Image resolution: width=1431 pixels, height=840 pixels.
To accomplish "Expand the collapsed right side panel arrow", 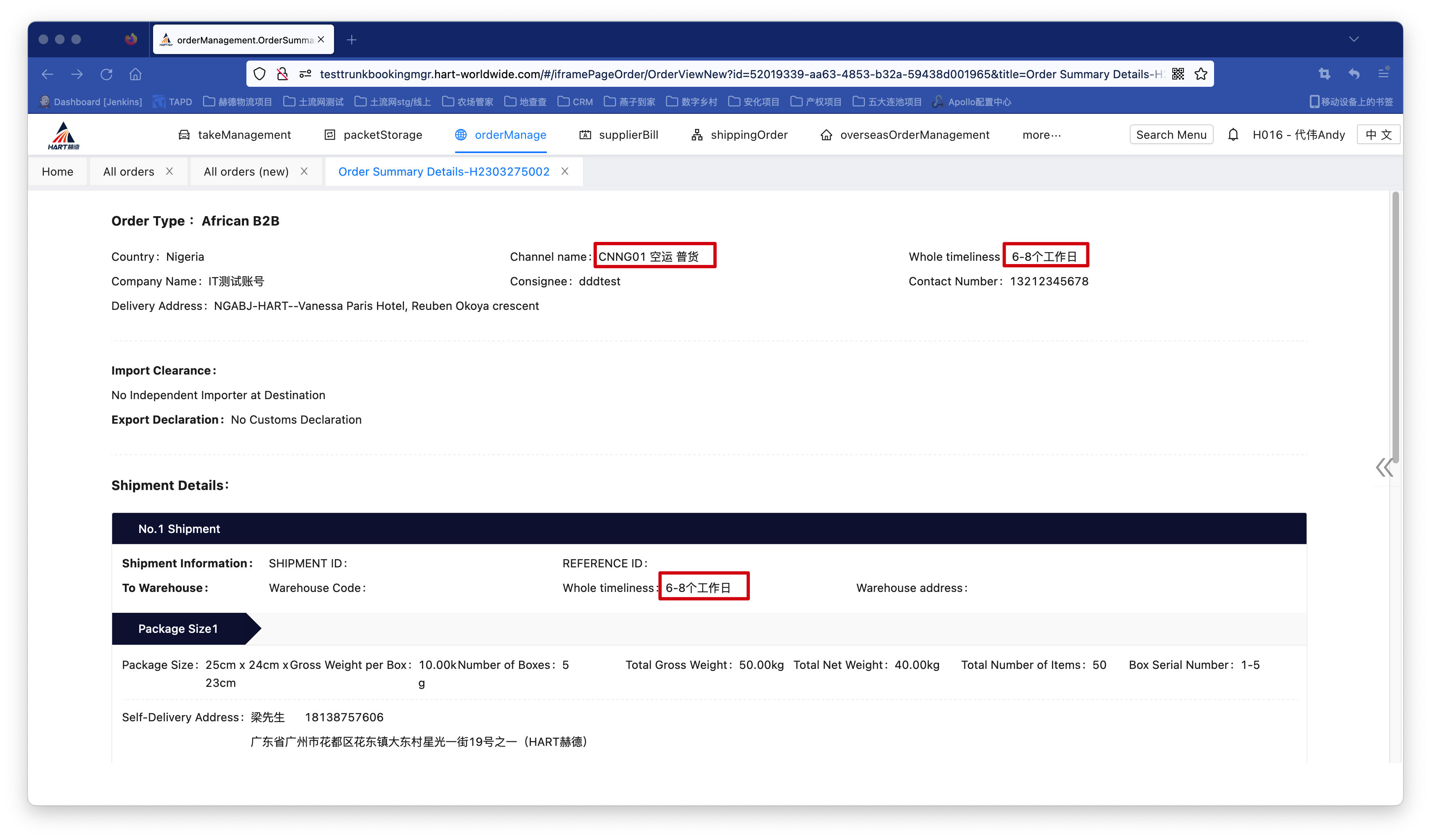I will [x=1384, y=467].
